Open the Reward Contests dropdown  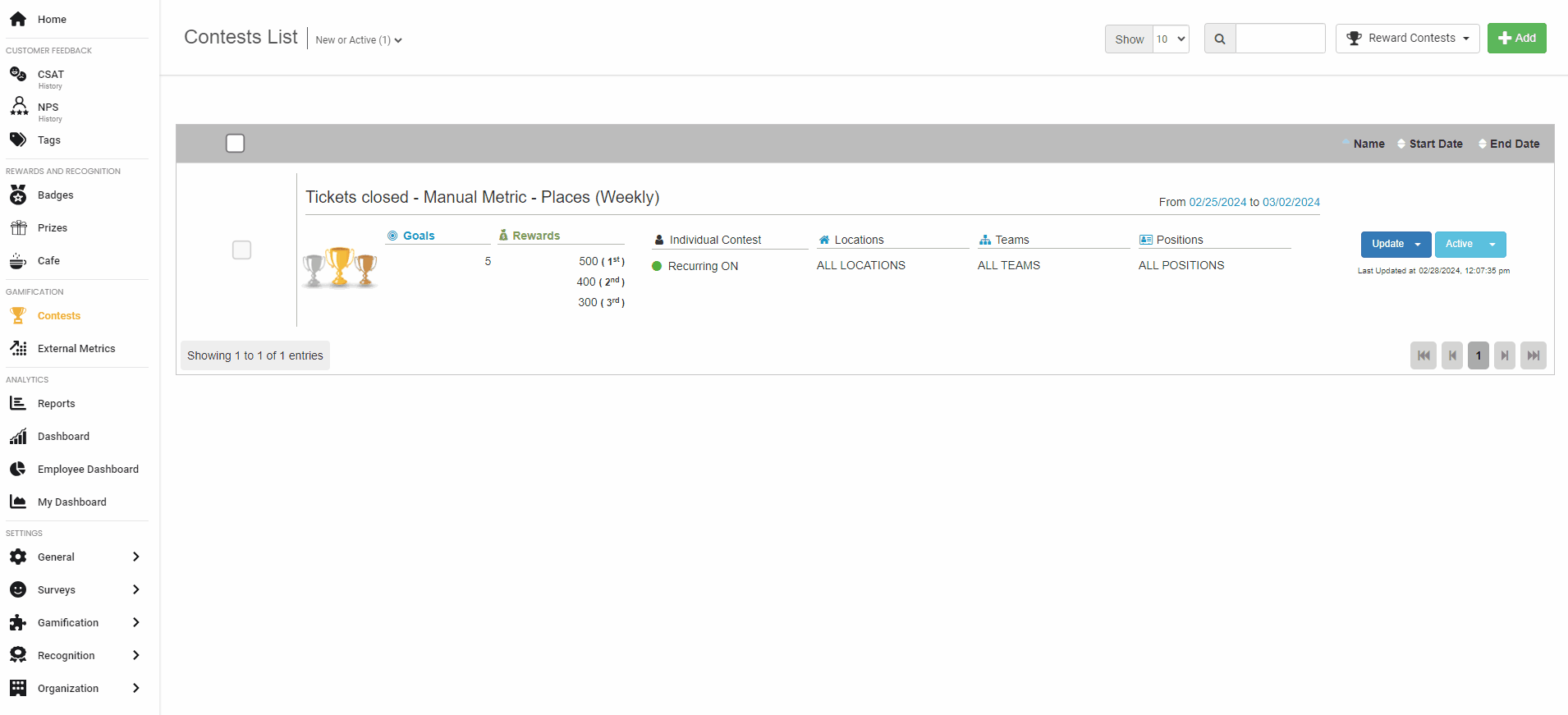click(1408, 38)
